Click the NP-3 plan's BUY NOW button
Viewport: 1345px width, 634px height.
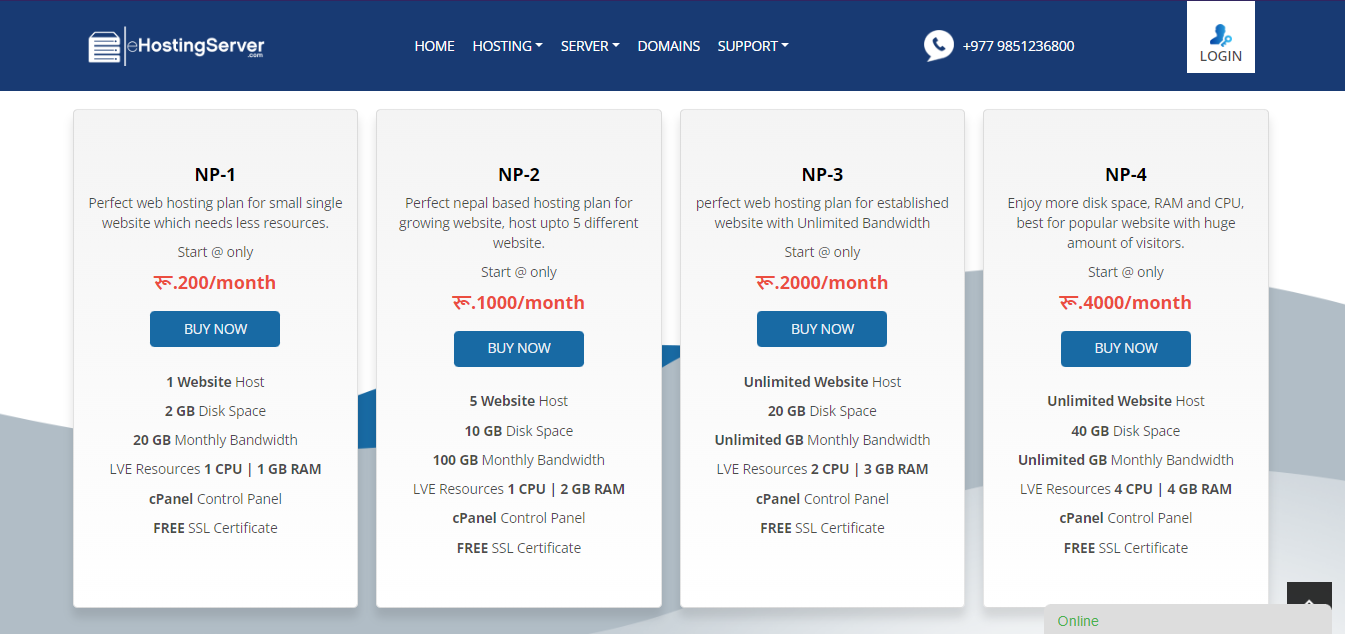(821, 328)
